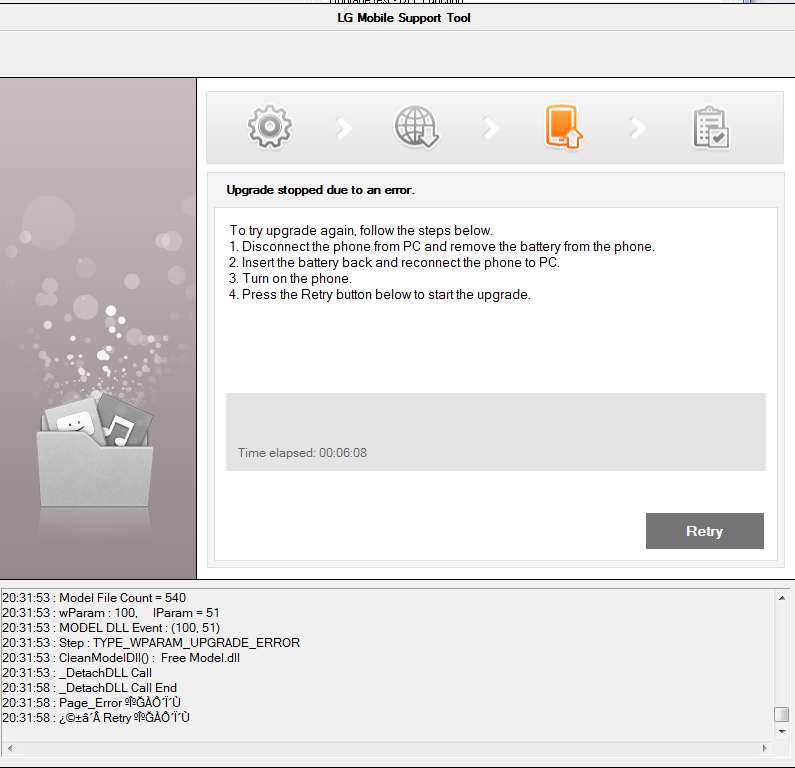The image size is (795, 768).
Task: Click log line '_DetachDLL Call' at 20:31:53
Action: point(77,673)
